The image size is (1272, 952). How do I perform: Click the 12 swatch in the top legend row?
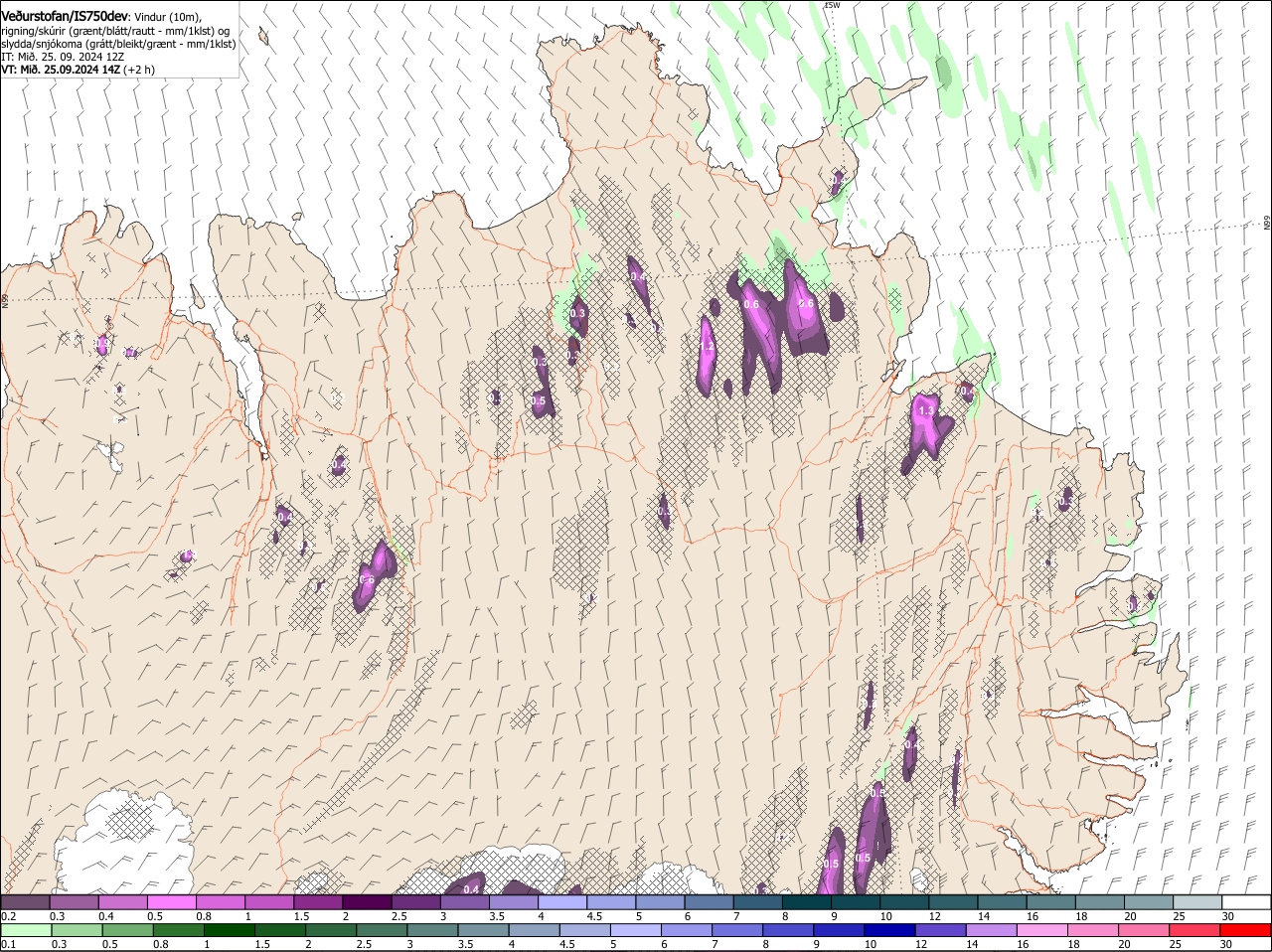[x=954, y=902]
